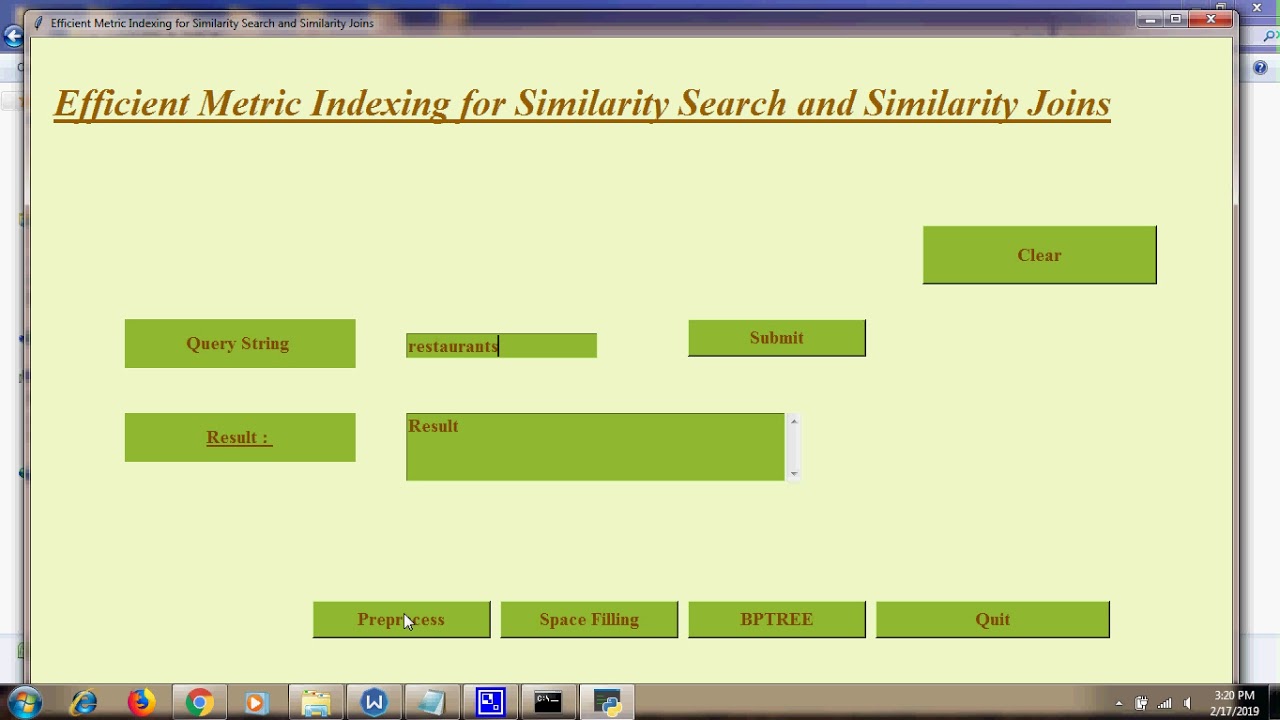Open Google Chrome from the taskbar
1280x720 pixels.
[199, 703]
